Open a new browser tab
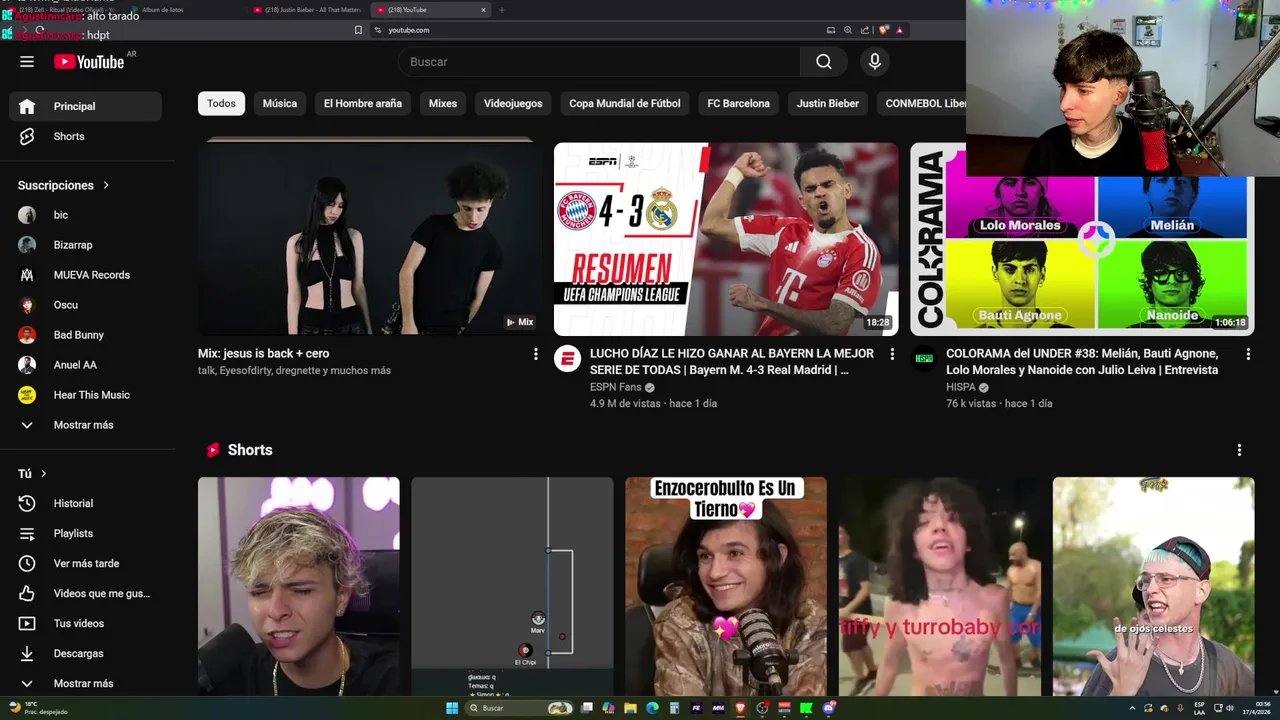 coord(502,10)
